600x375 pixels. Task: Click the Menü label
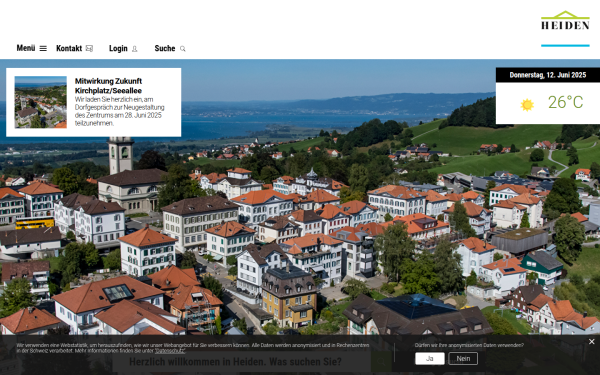(26, 48)
